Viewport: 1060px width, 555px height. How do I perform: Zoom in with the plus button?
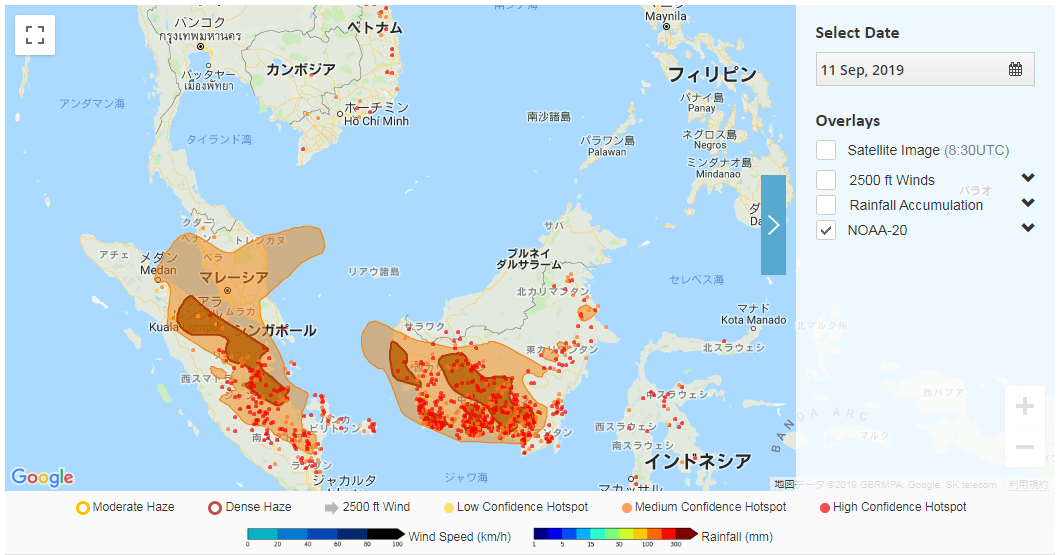click(1025, 406)
